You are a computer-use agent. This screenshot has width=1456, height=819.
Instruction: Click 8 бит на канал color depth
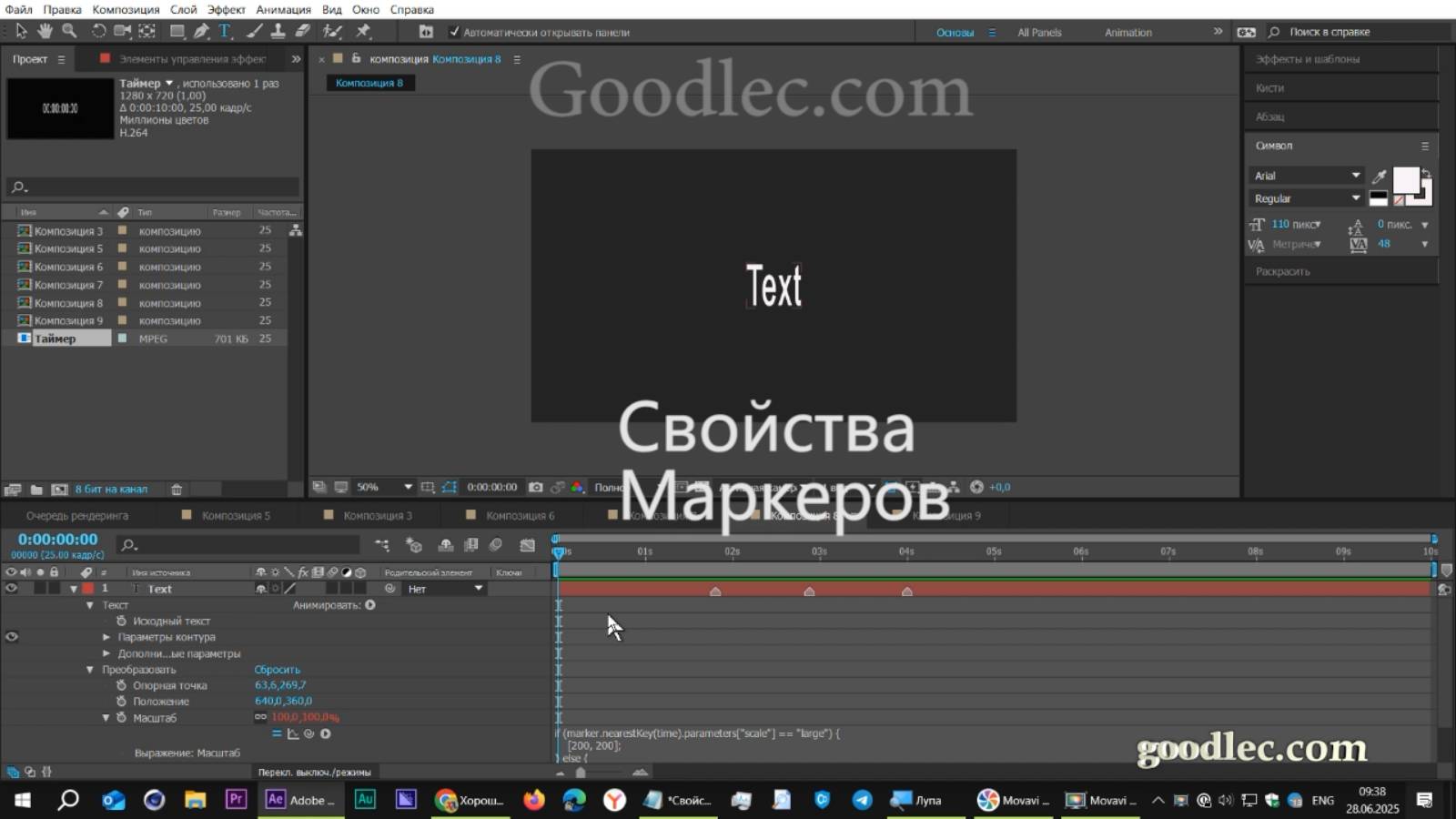pyautogui.click(x=111, y=489)
